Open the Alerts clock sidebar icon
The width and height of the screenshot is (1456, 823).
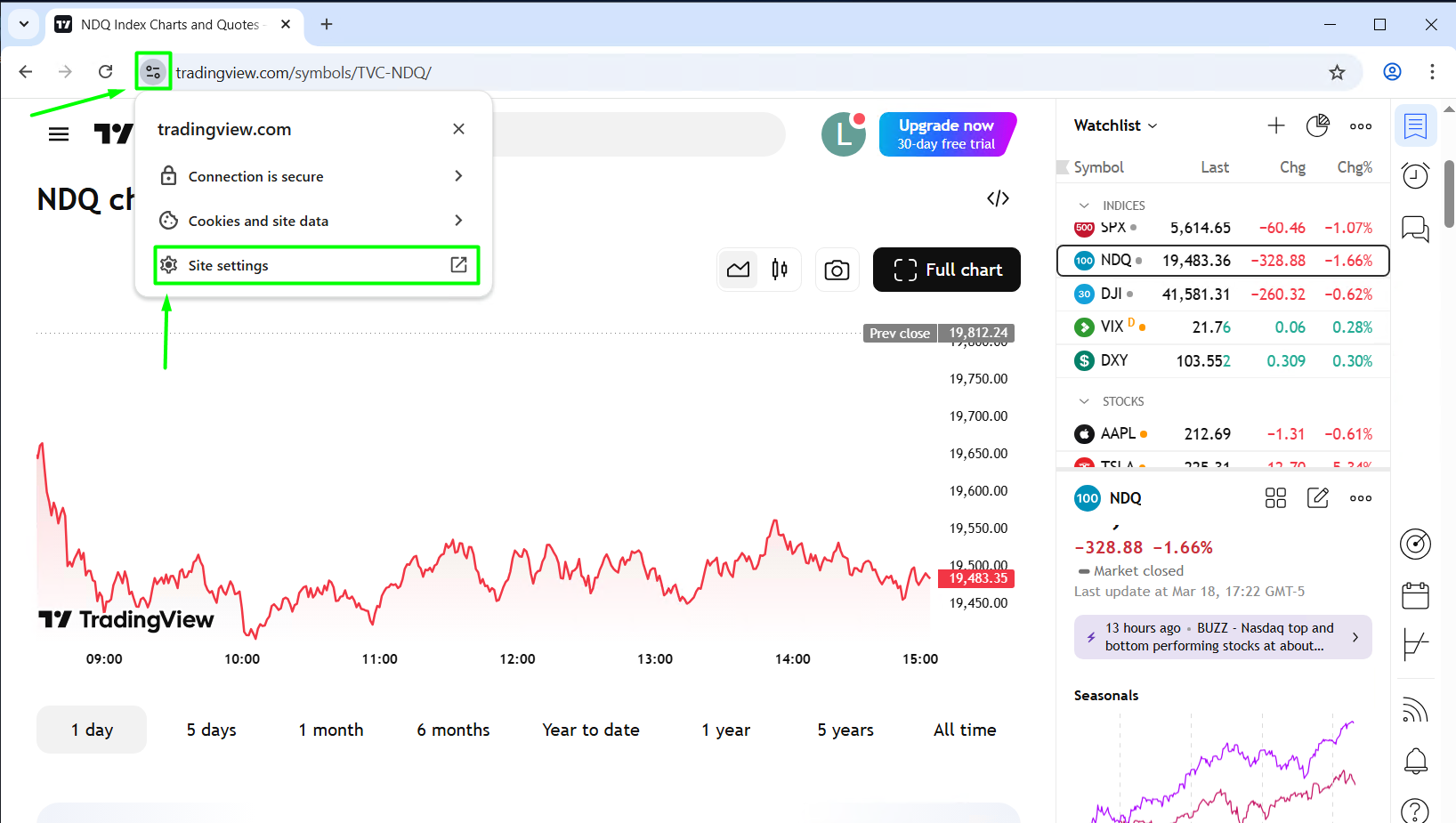1415,175
